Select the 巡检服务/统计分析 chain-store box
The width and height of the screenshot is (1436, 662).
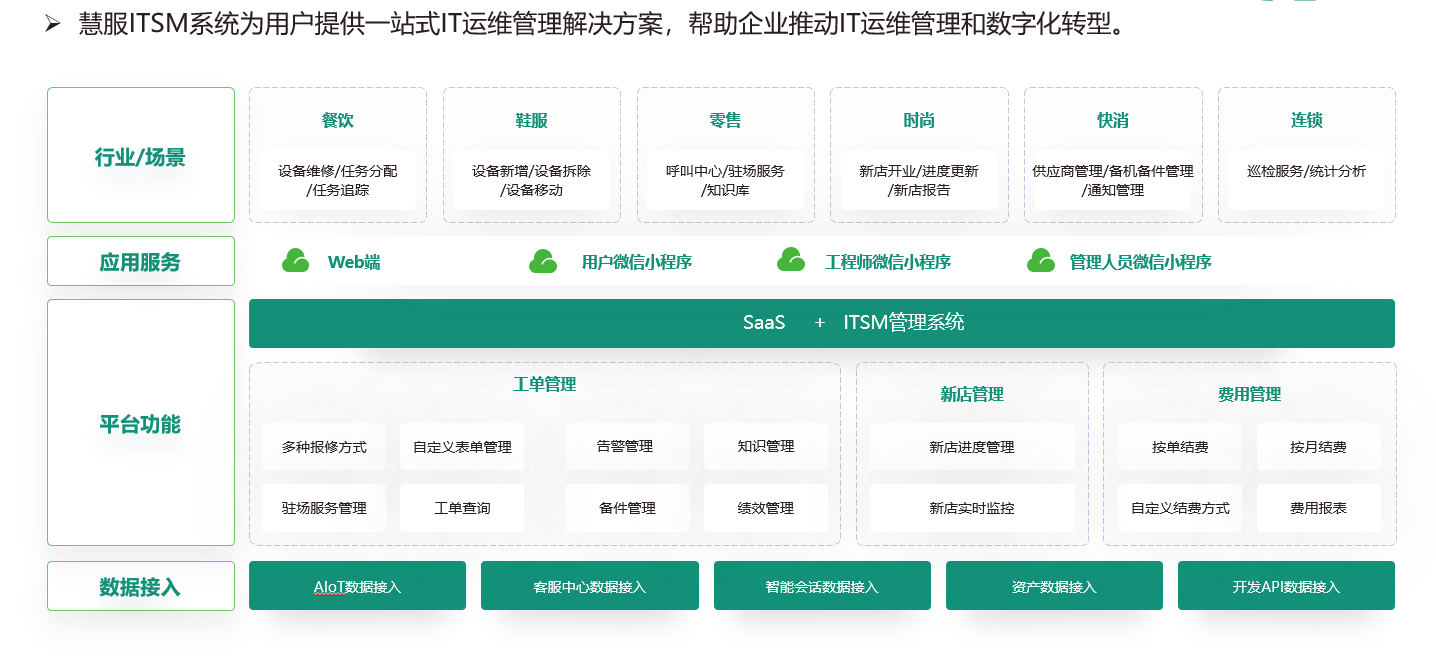(1306, 172)
